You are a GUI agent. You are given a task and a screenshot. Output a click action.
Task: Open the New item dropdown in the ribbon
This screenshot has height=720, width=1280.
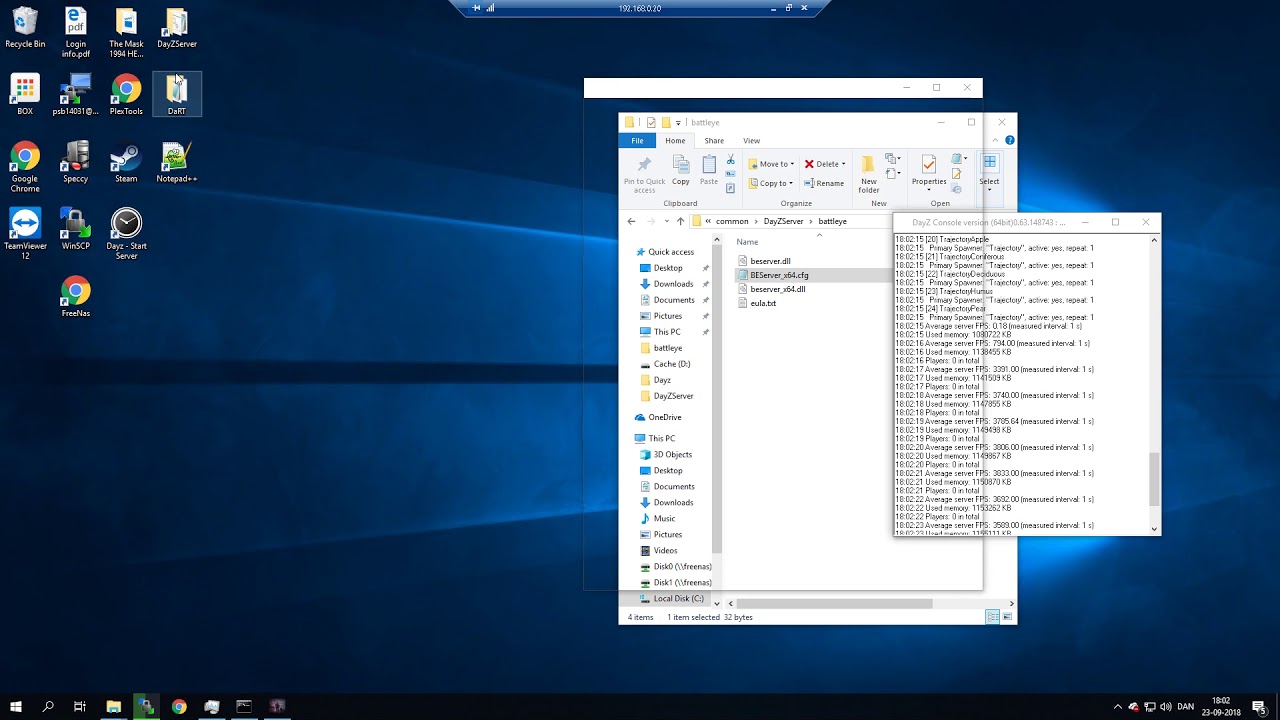(892, 158)
